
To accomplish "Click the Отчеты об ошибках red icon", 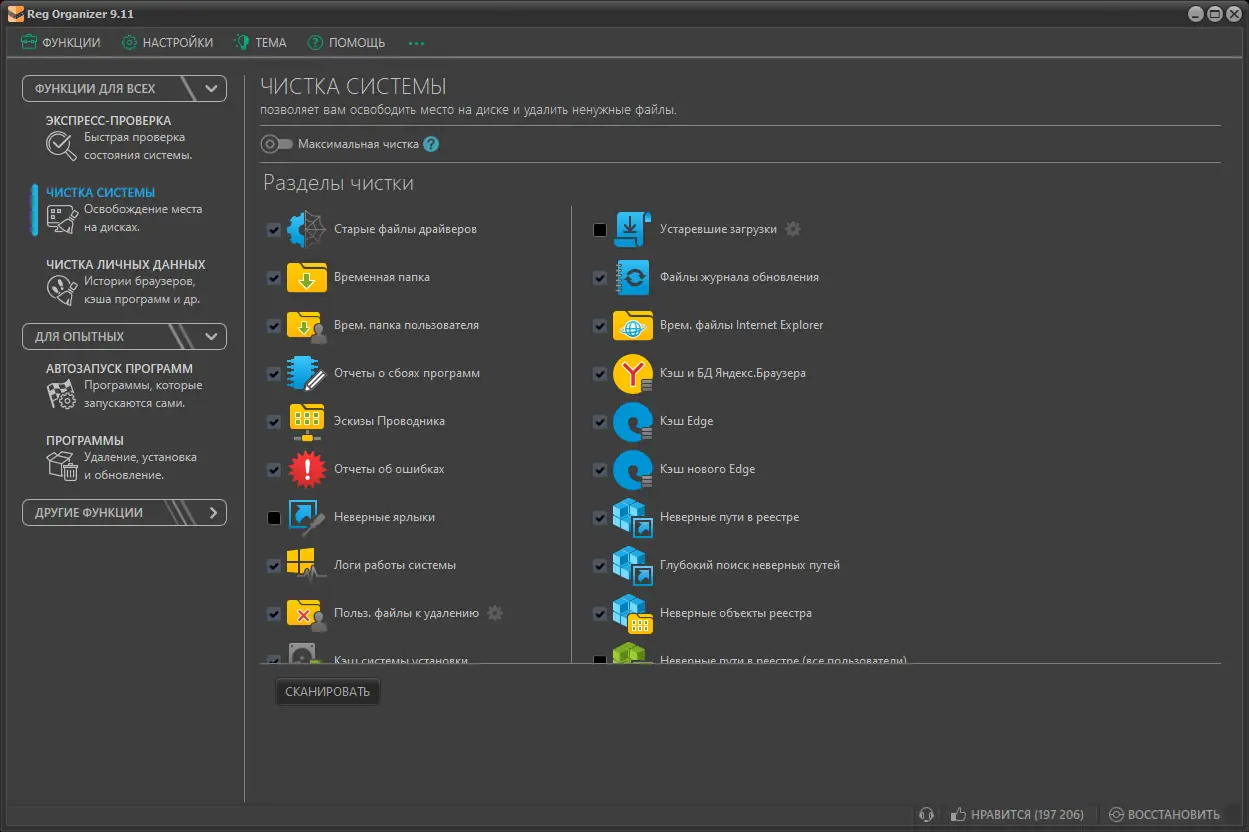I will pos(307,469).
